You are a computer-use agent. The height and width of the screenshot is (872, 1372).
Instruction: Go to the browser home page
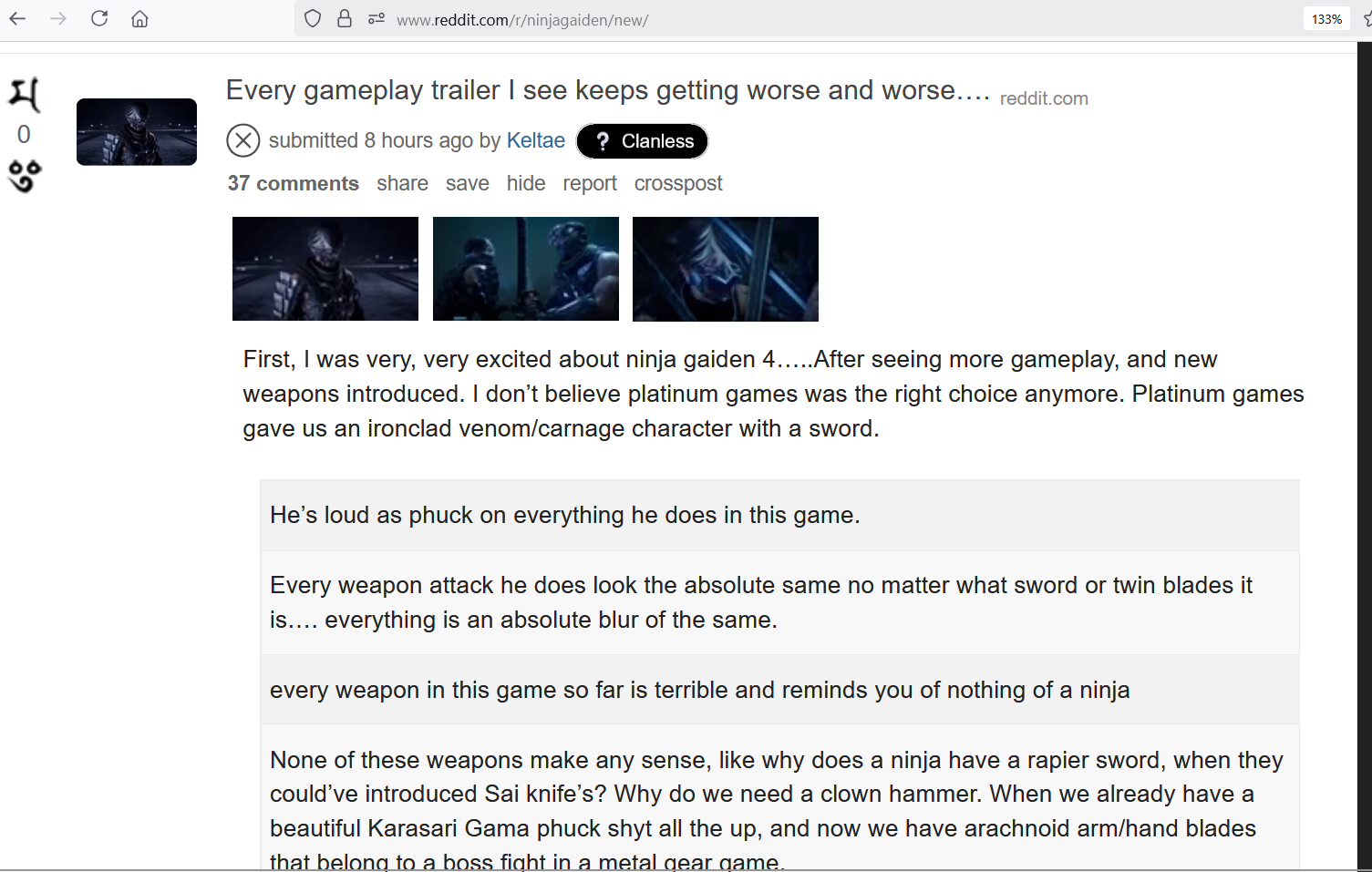[139, 18]
